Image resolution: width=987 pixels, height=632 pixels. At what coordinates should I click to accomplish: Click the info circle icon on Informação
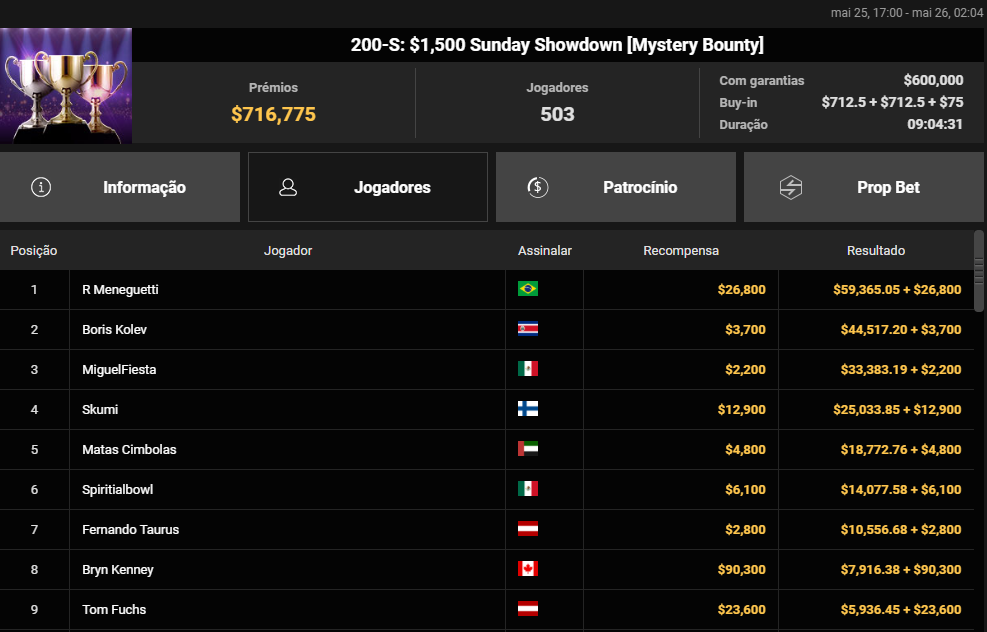click(x=41, y=187)
